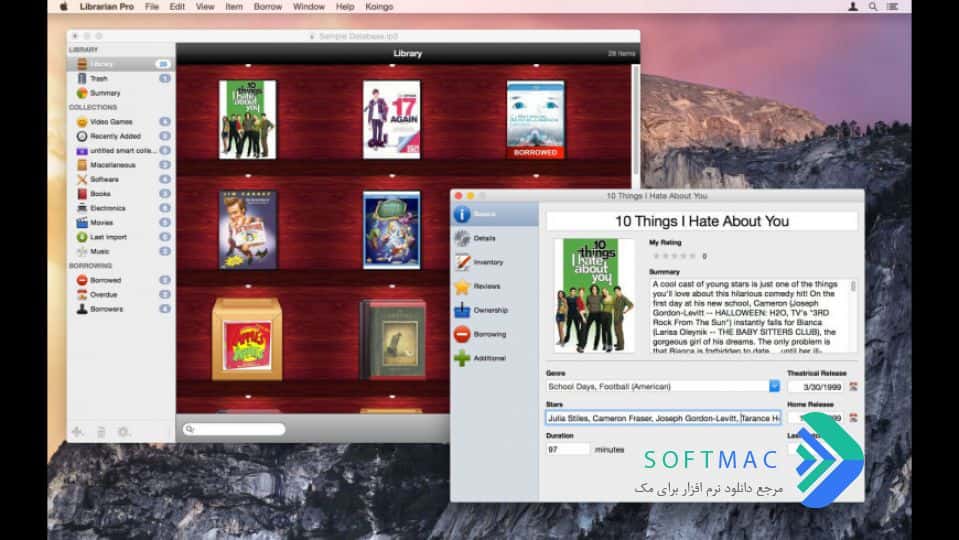Click the Library window vertical scrollbar

click(x=635, y=122)
